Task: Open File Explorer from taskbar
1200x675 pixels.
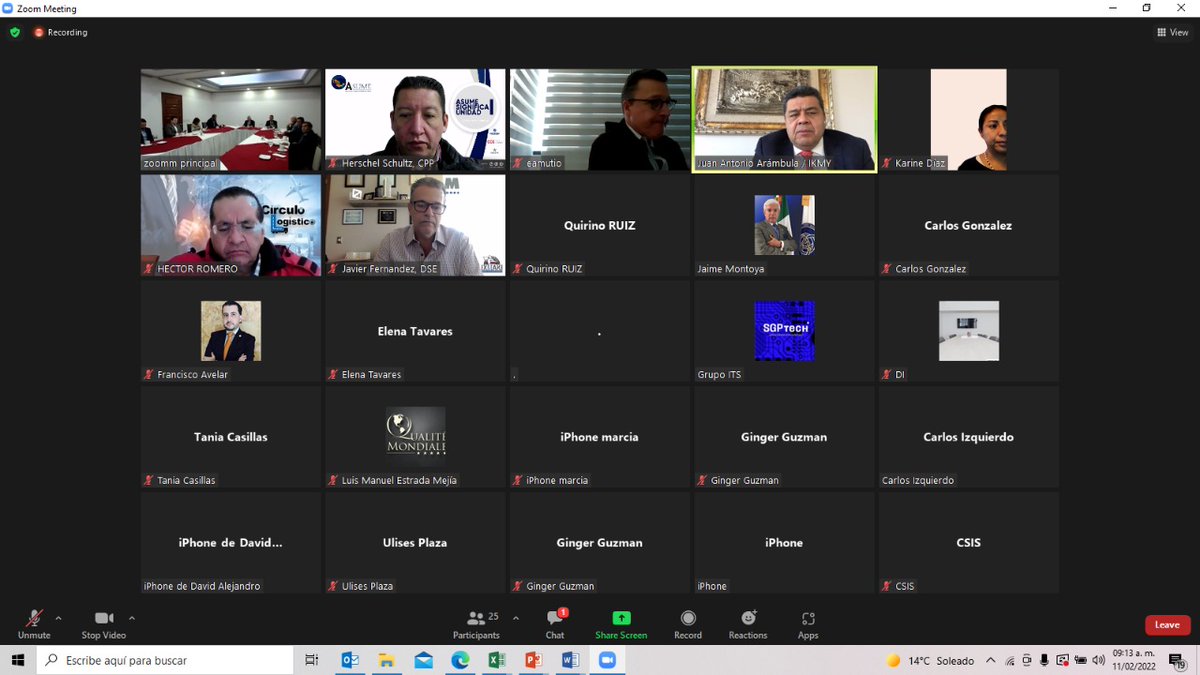Action: pyautogui.click(x=387, y=660)
